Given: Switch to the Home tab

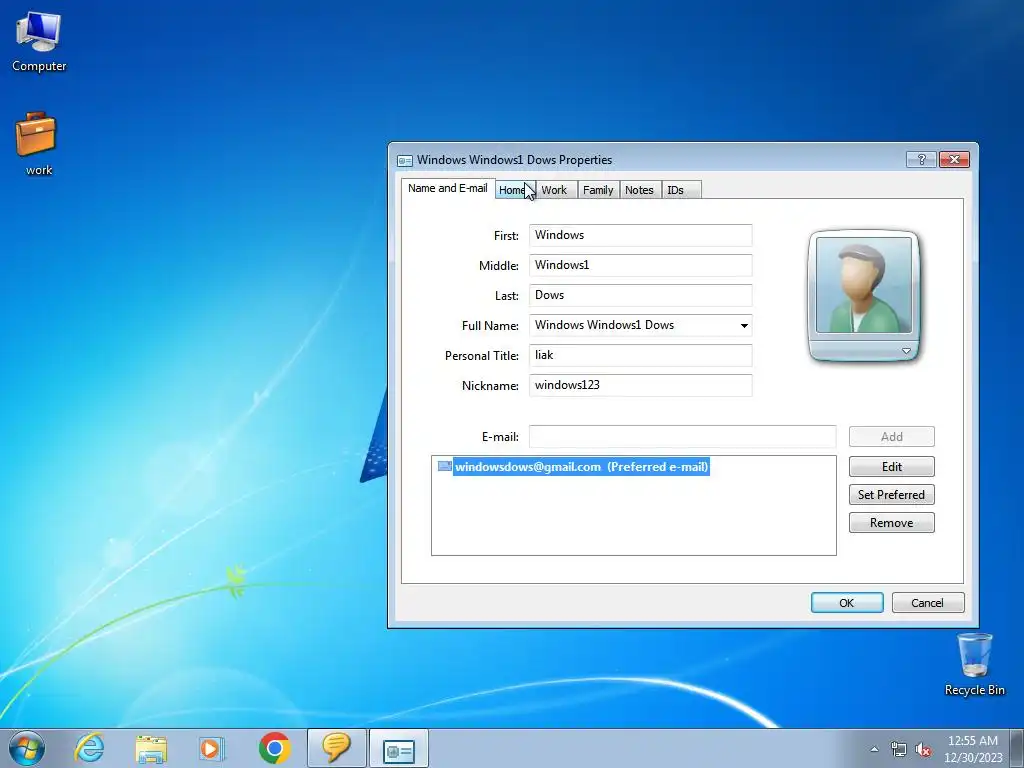Looking at the screenshot, I should tap(515, 190).
